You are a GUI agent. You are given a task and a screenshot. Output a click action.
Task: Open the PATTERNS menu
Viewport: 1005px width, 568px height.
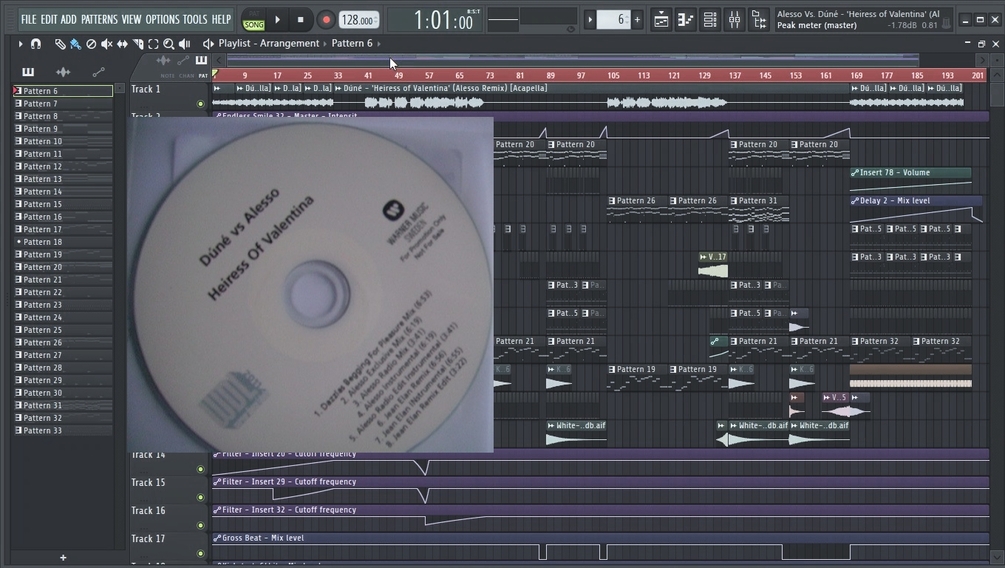[x=99, y=20]
